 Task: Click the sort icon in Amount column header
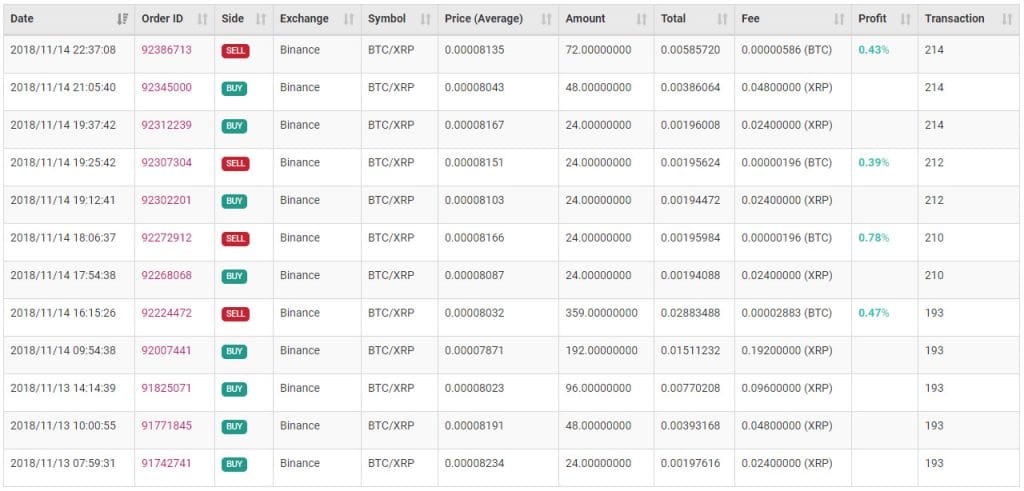(642, 19)
